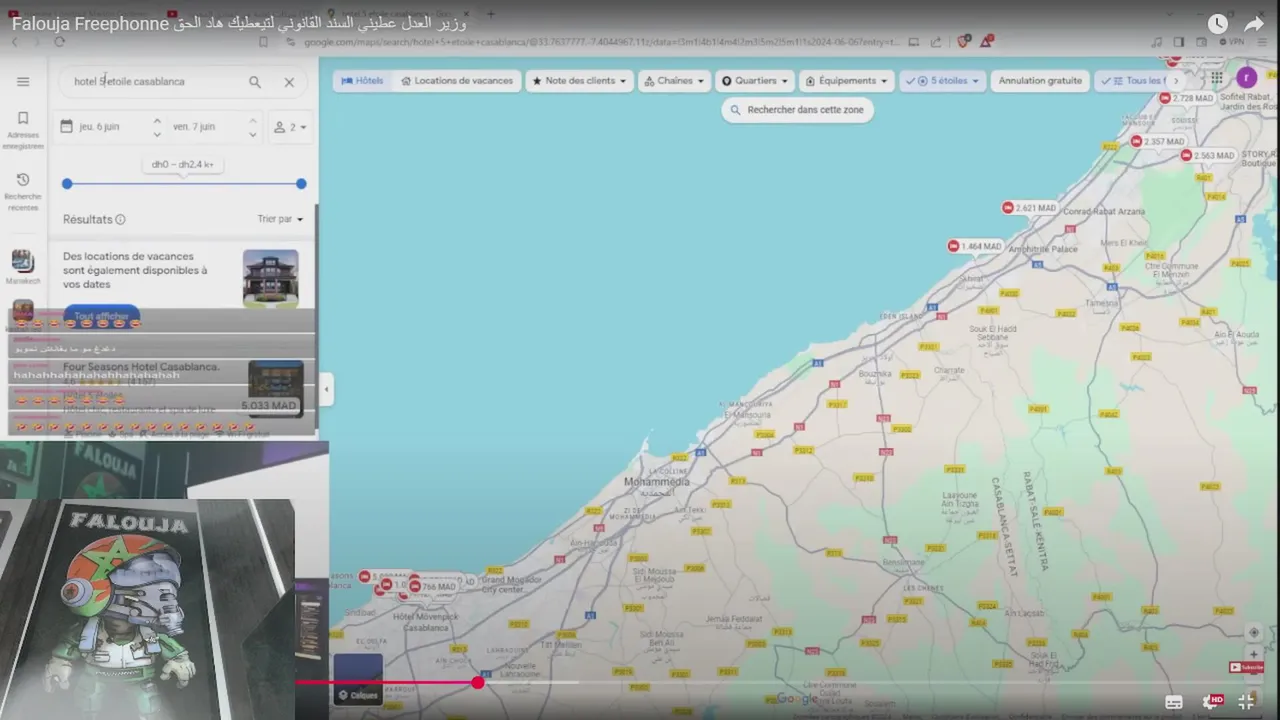The height and width of the screenshot is (720, 1280).
Task: Expand the Trier par sort dropdown
Action: tap(280, 220)
